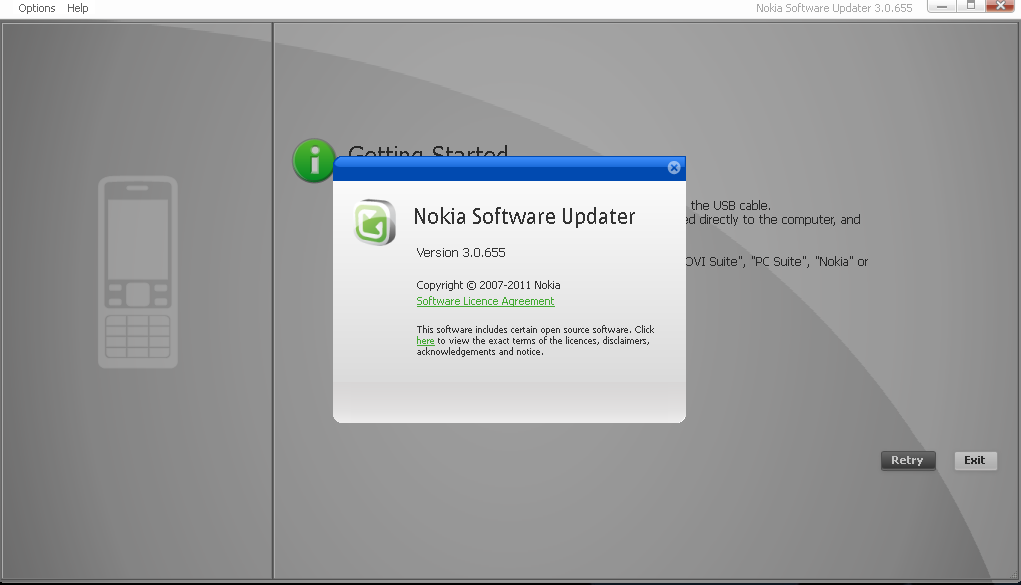Screen dimensions: 1021x585
Task: Click the 'here' open source terms link
Action: (425, 341)
